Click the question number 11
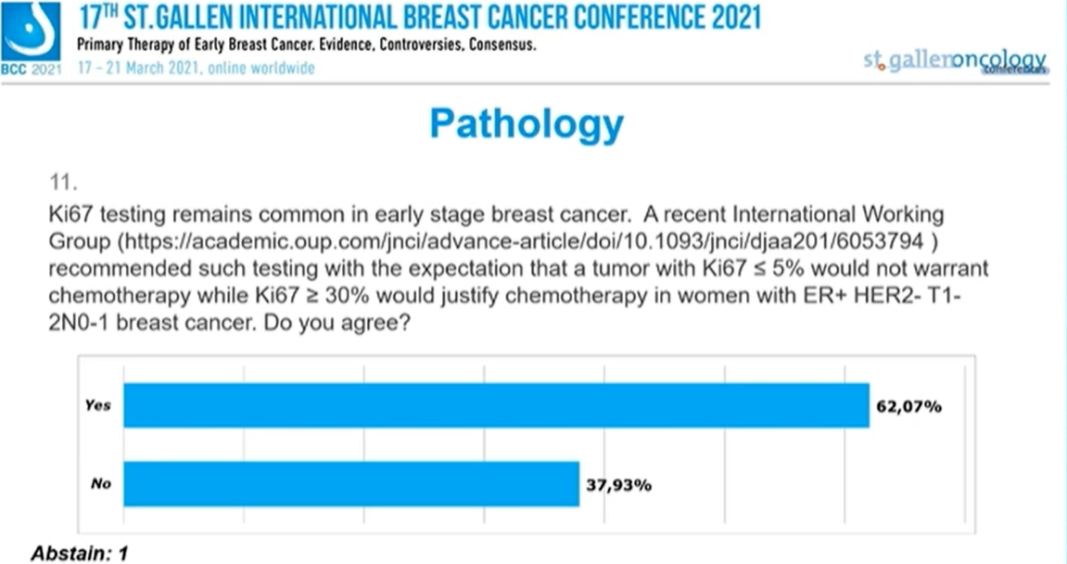The image size is (1067, 564). [59, 183]
